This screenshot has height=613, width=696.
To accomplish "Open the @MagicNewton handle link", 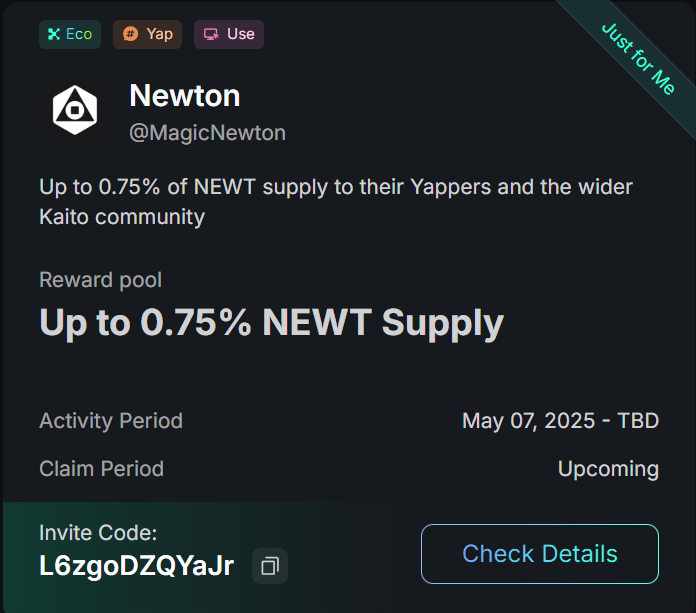I will 207,133.
